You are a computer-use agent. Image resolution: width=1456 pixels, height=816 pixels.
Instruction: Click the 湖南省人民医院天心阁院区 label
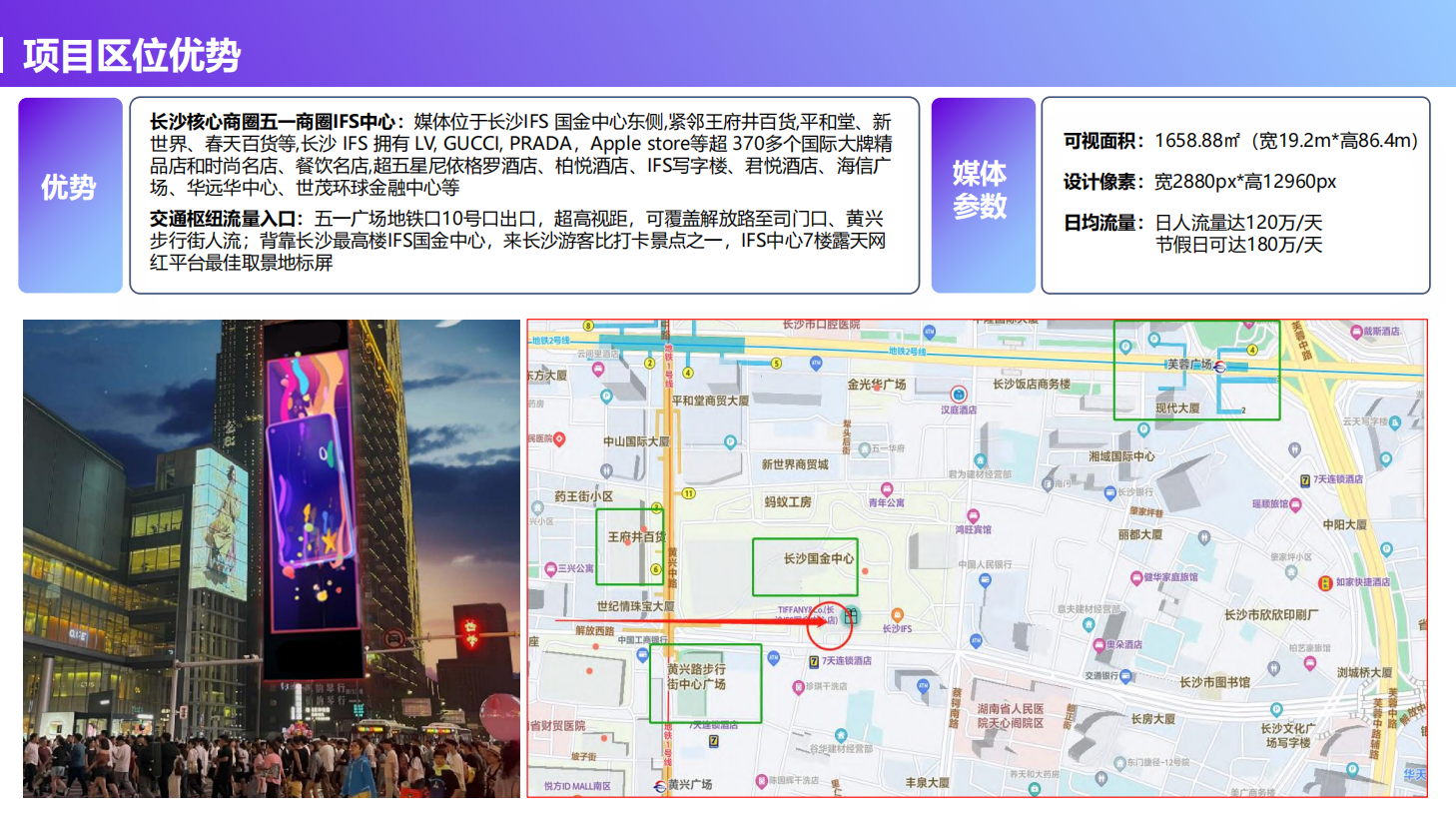(1011, 716)
